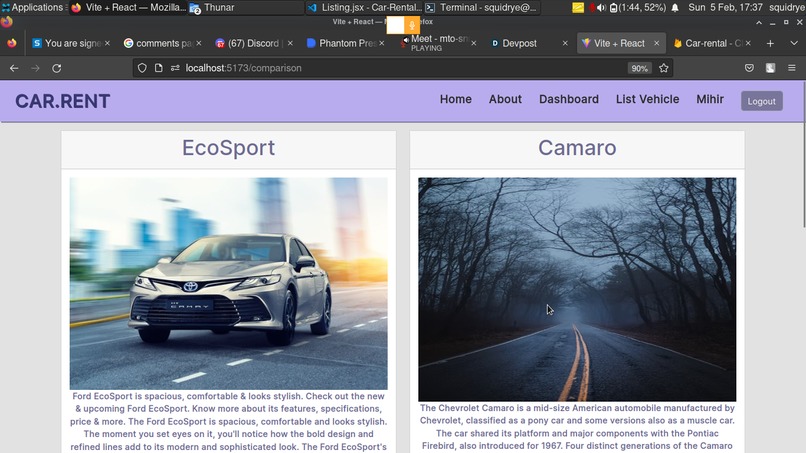This screenshot has height=453, width=806.
Task: Open the clock showing Sun 5 Feb
Action: point(725,7)
